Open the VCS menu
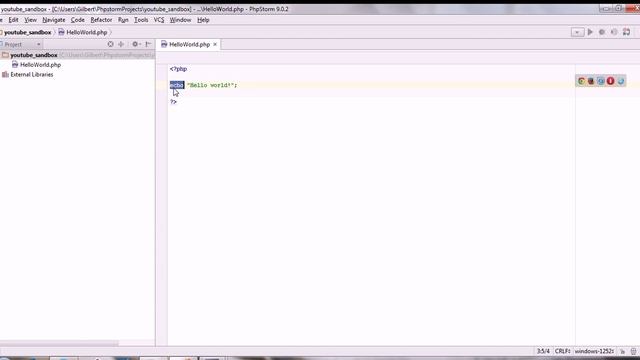The image size is (640, 360). click(159, 20)
